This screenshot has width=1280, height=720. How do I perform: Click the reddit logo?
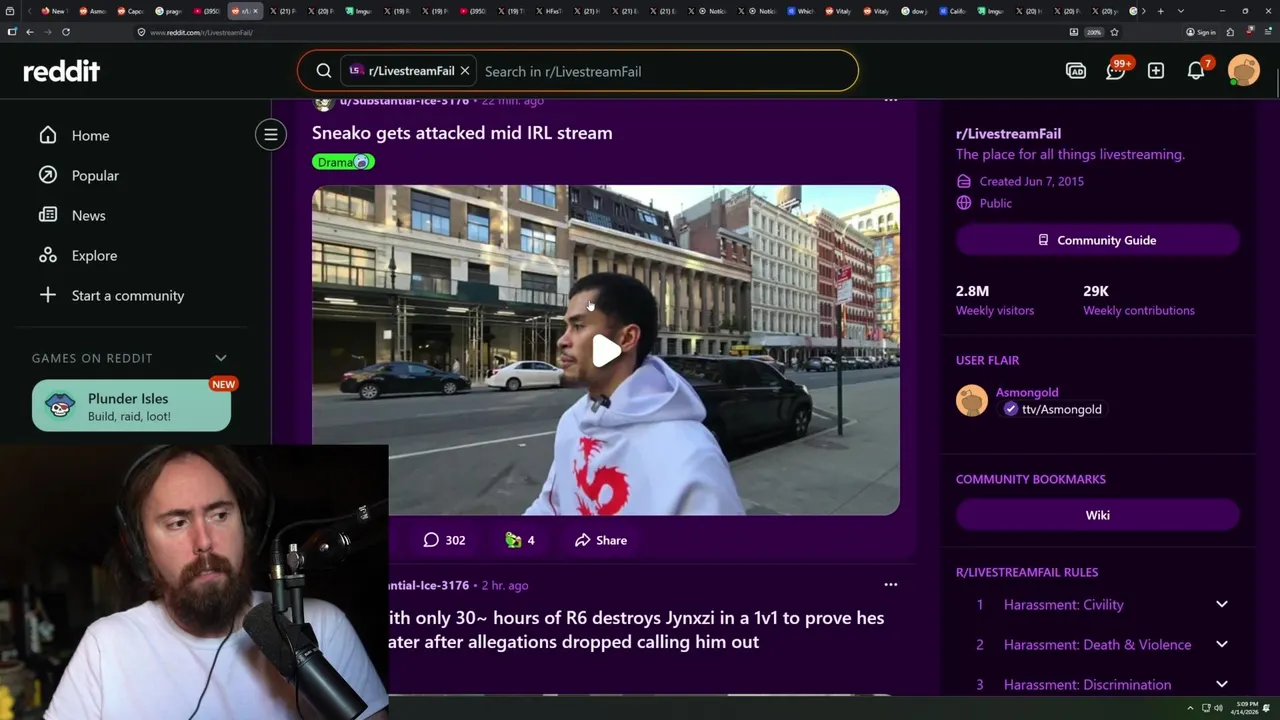point(62,71)
